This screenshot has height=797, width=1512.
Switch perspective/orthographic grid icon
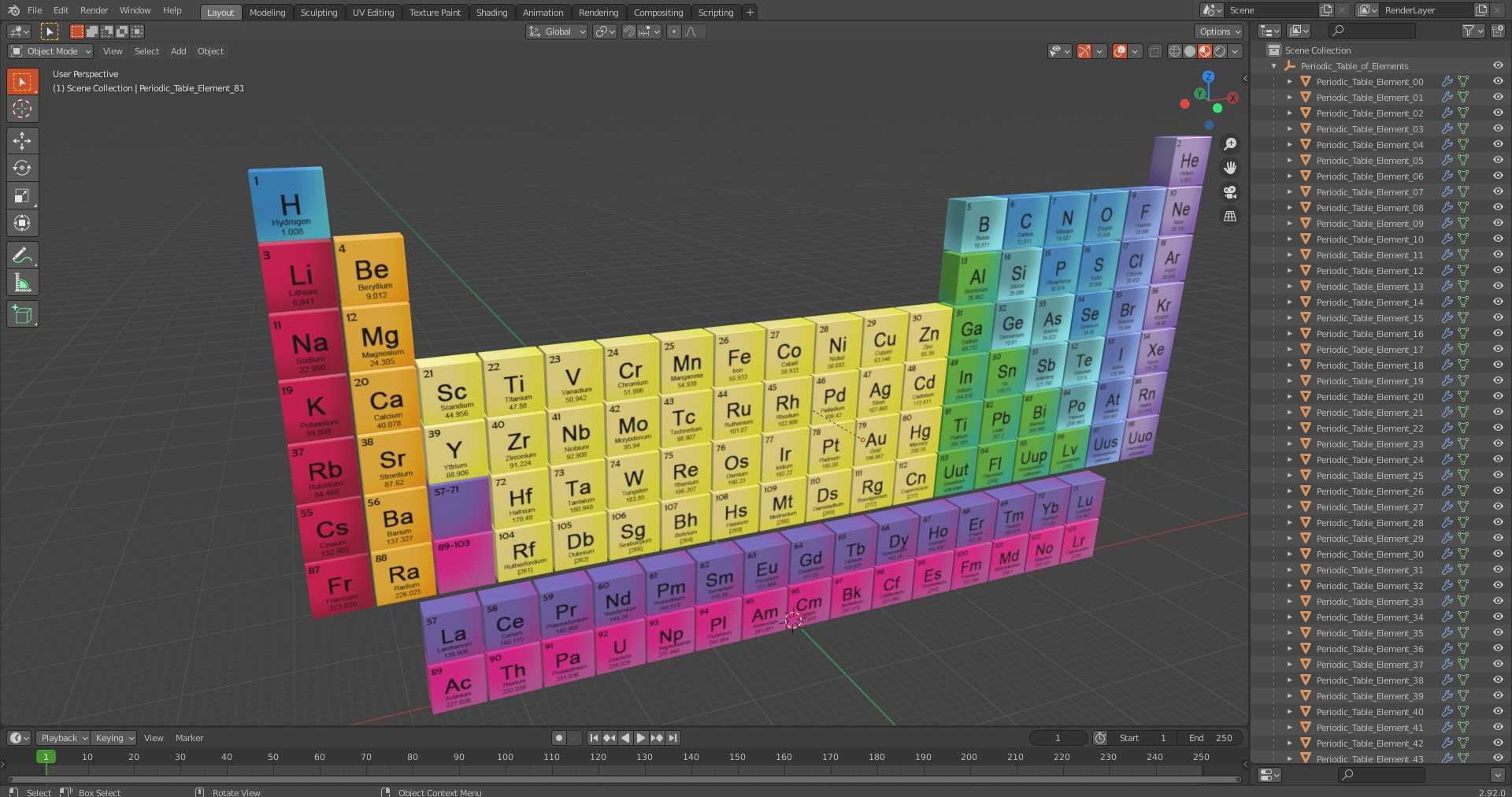point(1230,216)
